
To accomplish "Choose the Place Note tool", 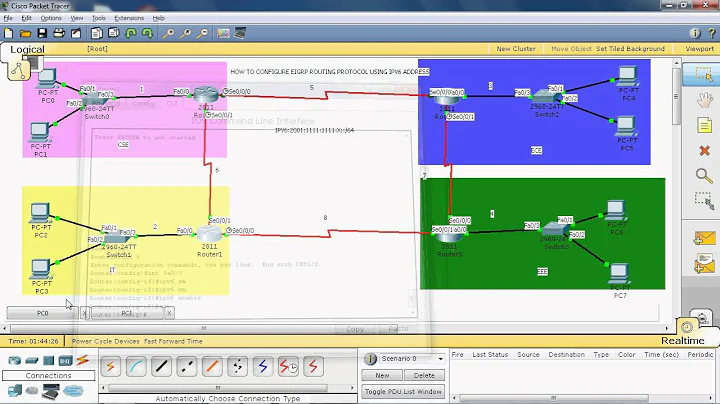I will [704, 125].
